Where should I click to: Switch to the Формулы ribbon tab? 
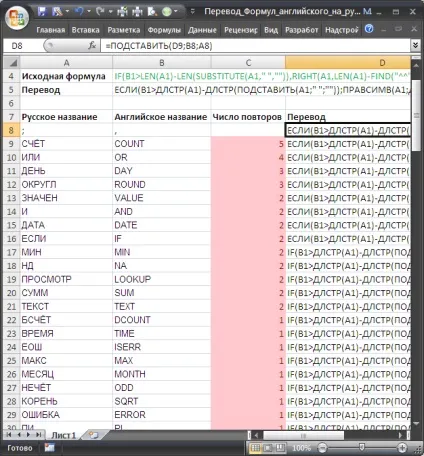point(164,30)
